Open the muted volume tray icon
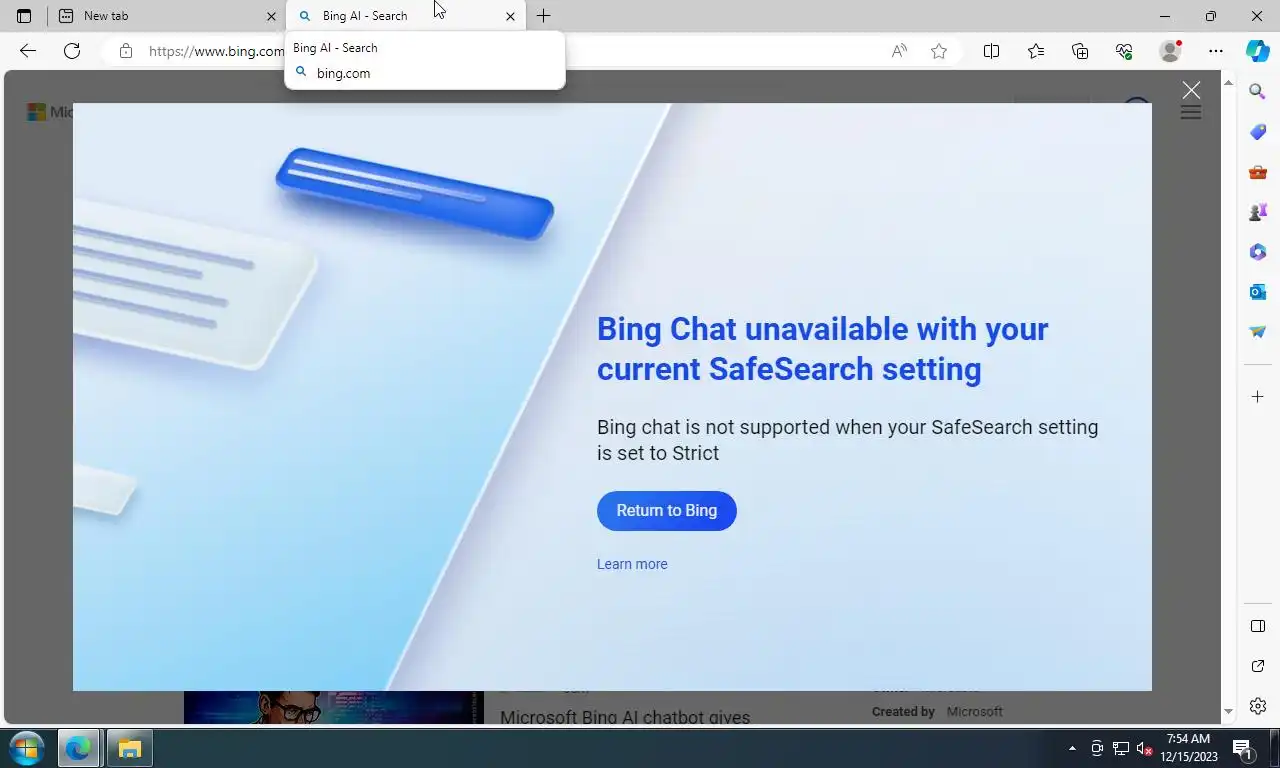Viewport: 1280px width, 768px height. point(1145,748)
